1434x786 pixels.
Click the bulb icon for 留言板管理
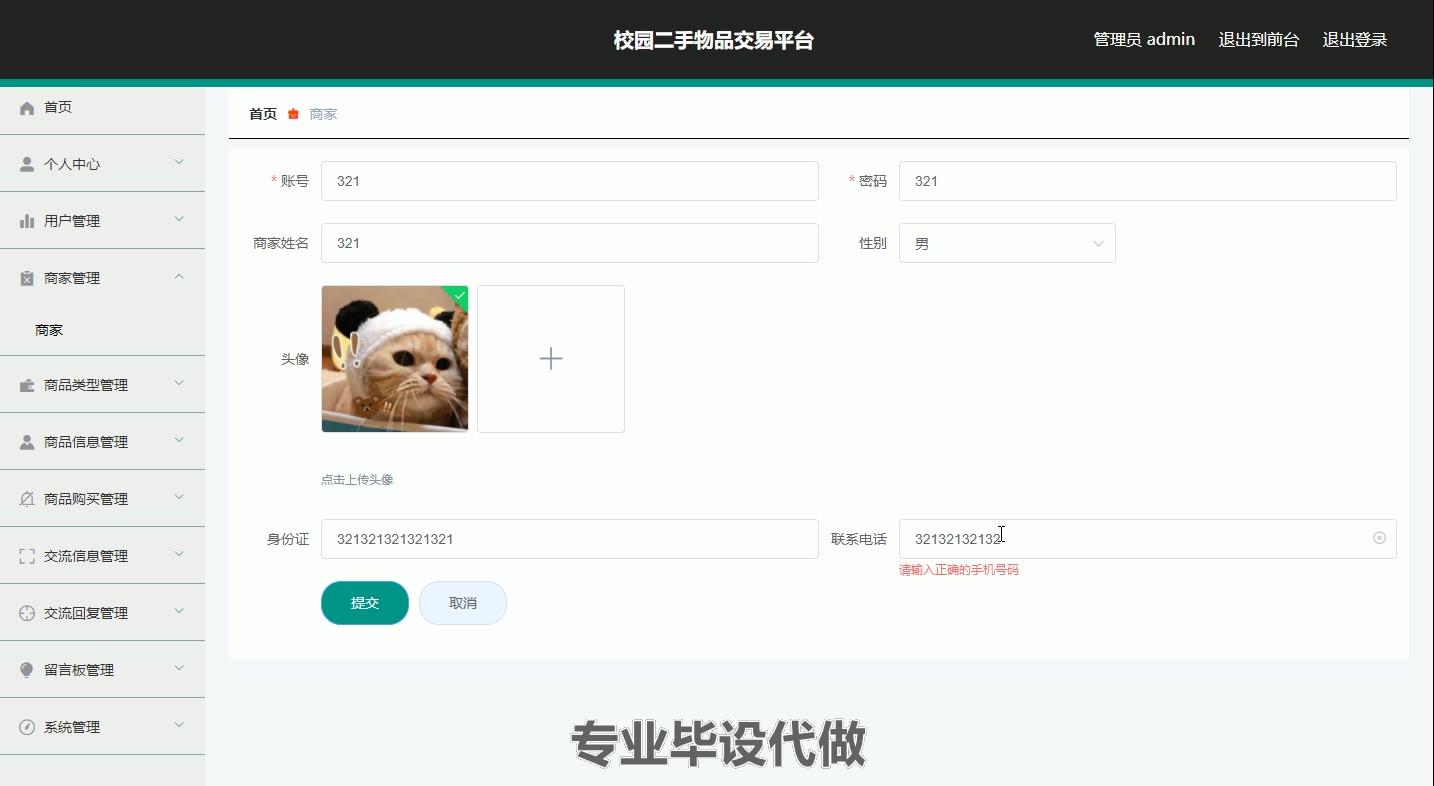coord(27,671)
